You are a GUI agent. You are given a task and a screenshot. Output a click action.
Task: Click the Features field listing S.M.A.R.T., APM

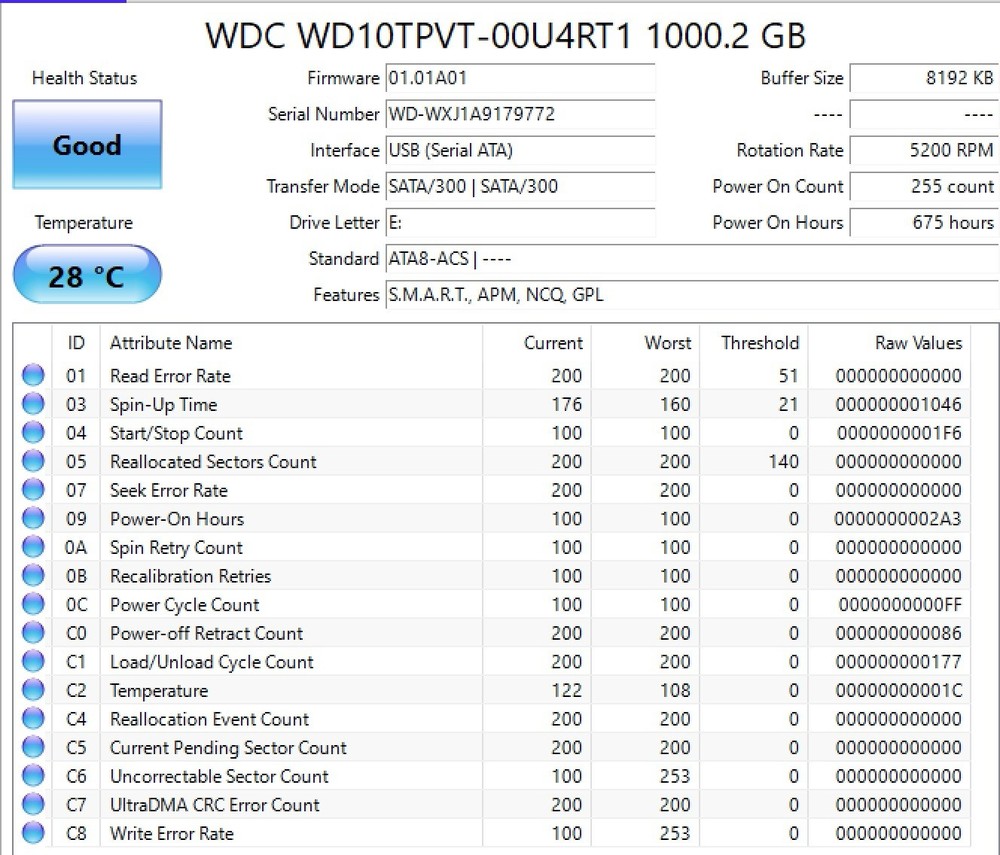pyautogui.click(x=692, y=295)
